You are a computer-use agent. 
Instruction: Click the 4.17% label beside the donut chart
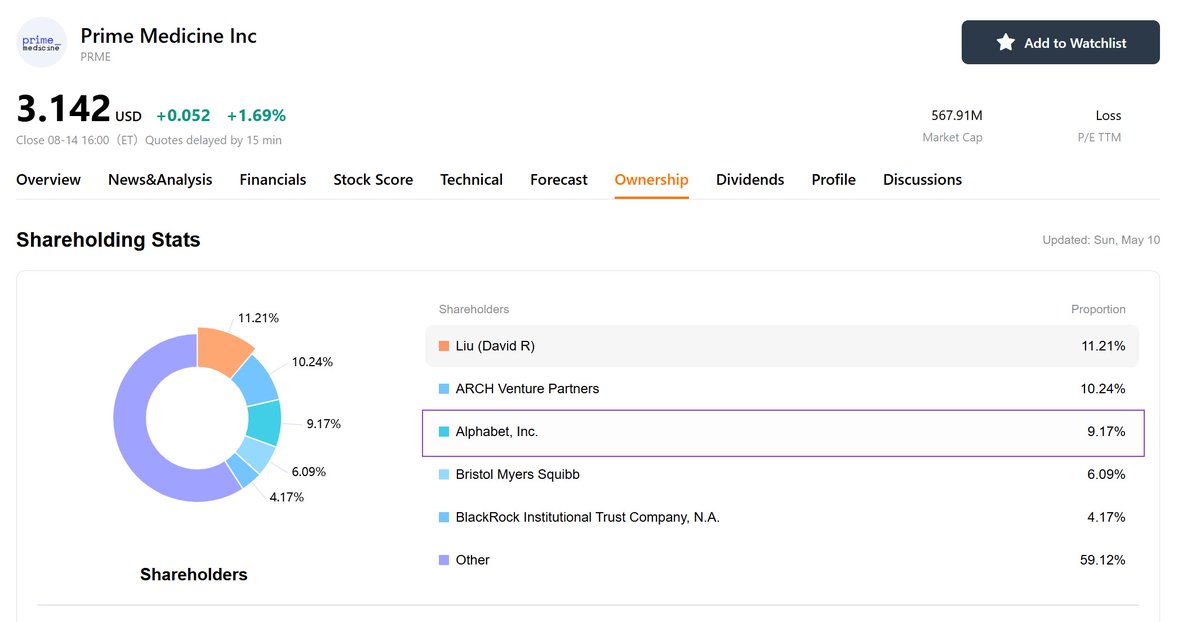coord(287,497)
